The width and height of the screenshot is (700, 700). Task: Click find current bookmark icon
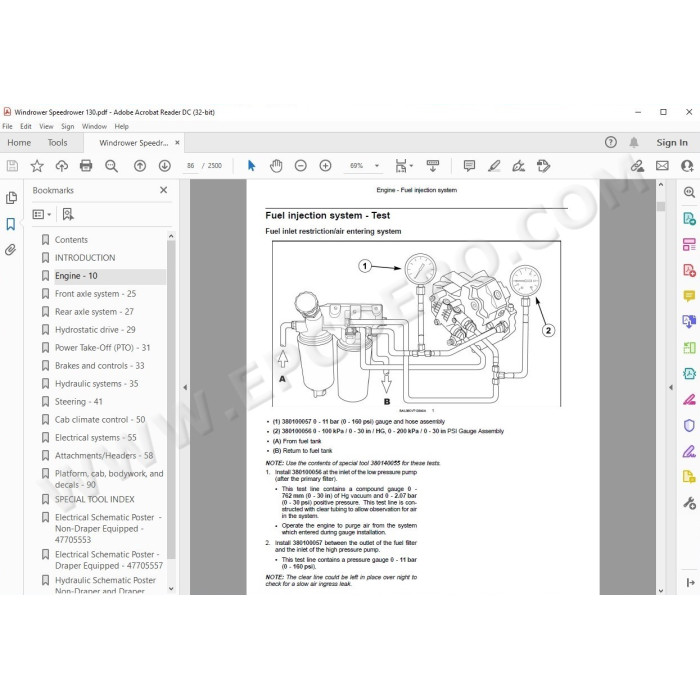click(68, 214)
